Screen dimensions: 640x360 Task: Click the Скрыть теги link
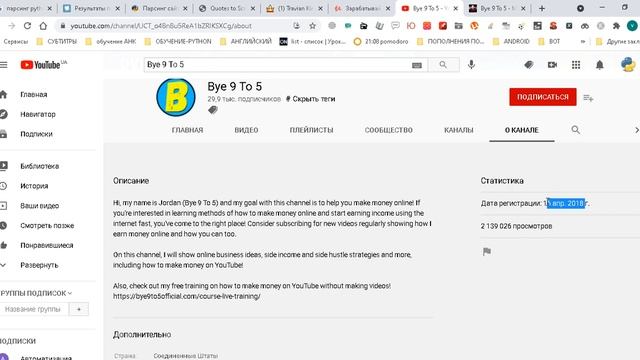click(313, 99)
